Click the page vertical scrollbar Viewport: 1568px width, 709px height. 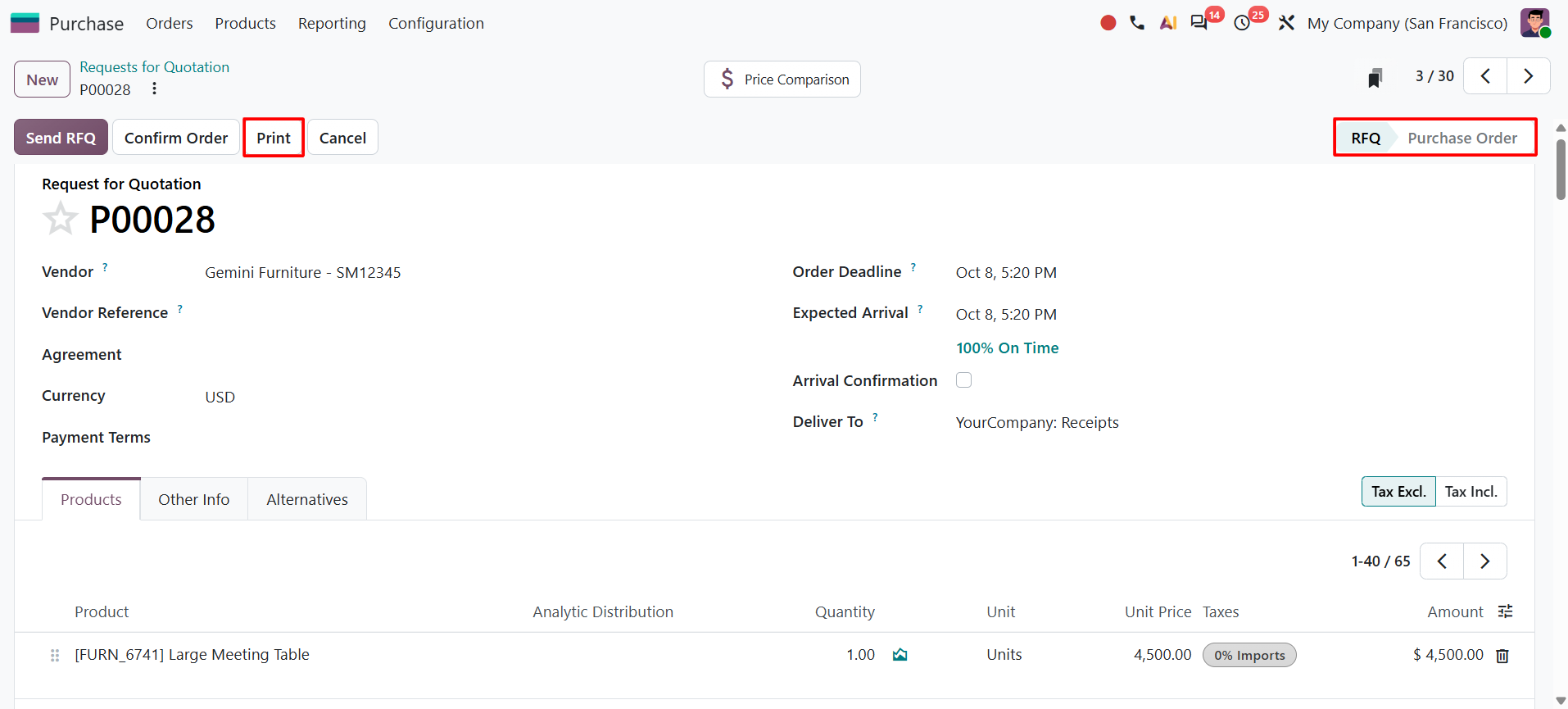click(1561, 170)
